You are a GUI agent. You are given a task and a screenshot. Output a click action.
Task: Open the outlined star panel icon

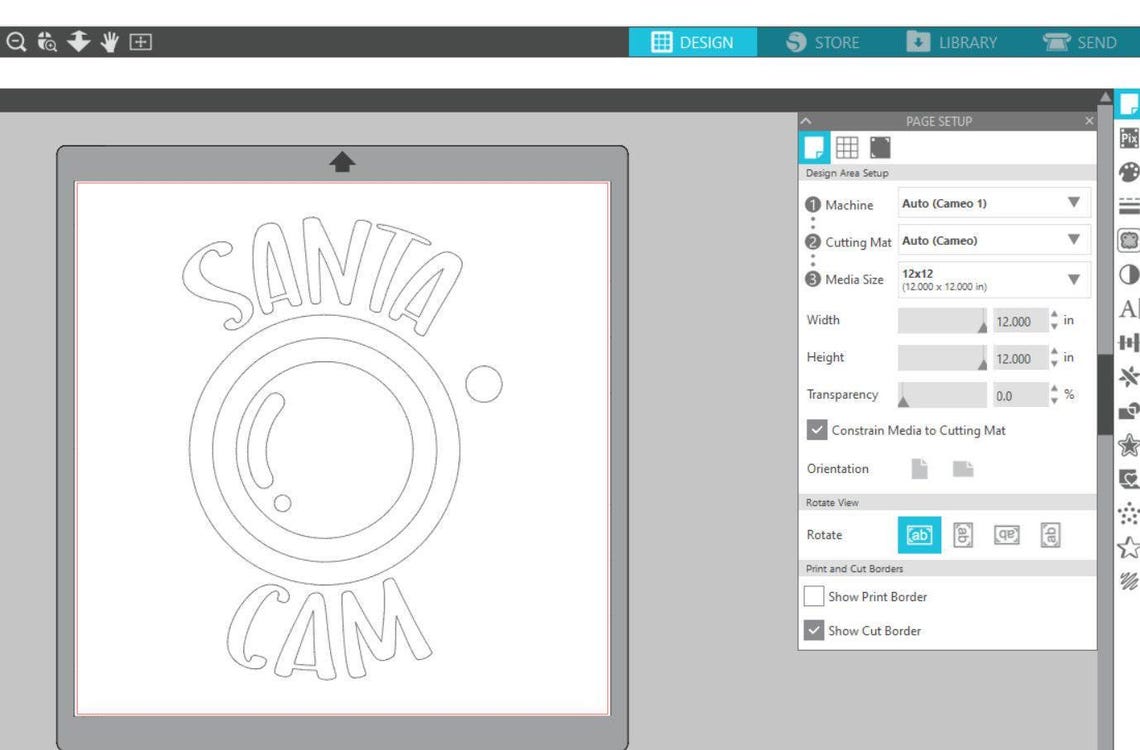[1128, 547]
